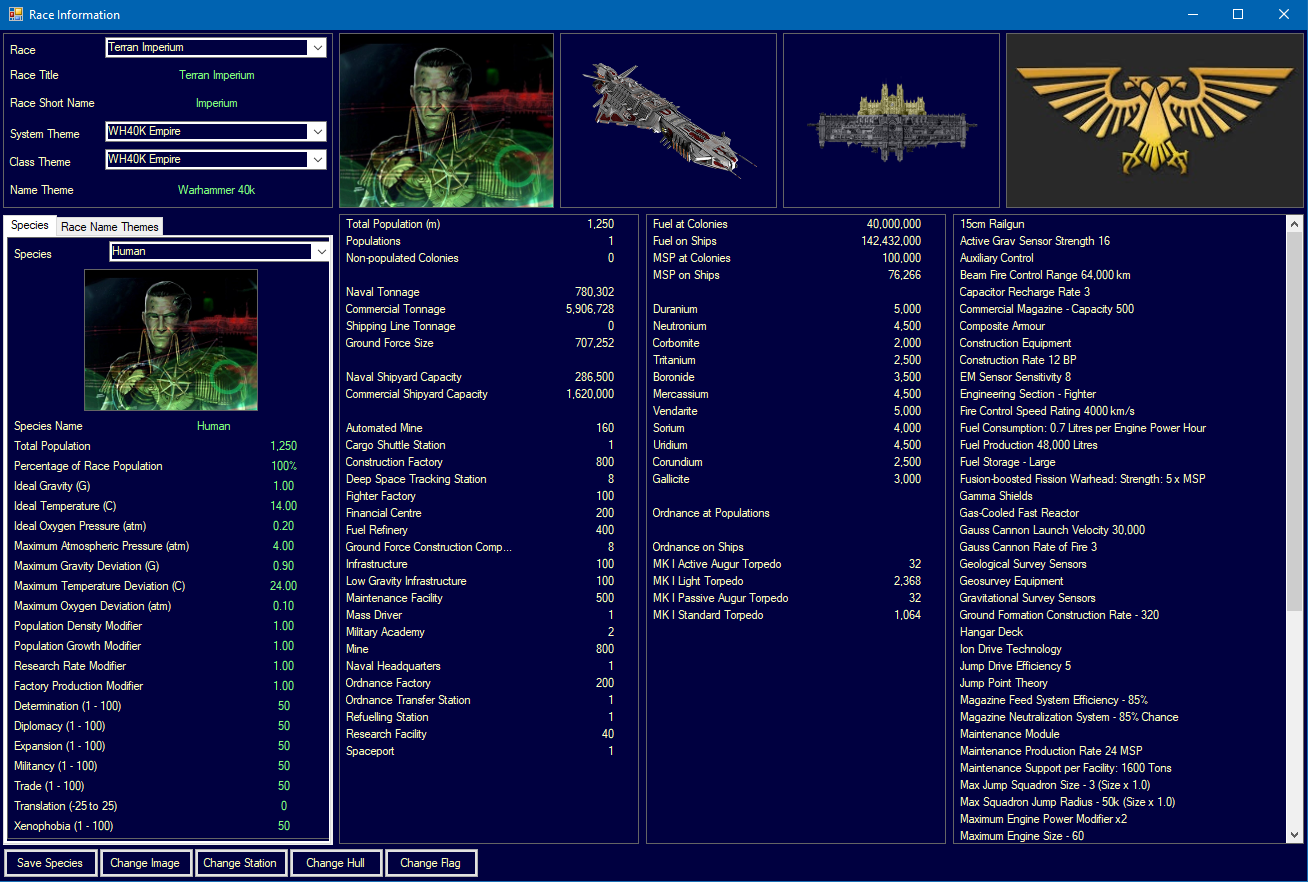Select the Duranium mineral row

point(795,309)
